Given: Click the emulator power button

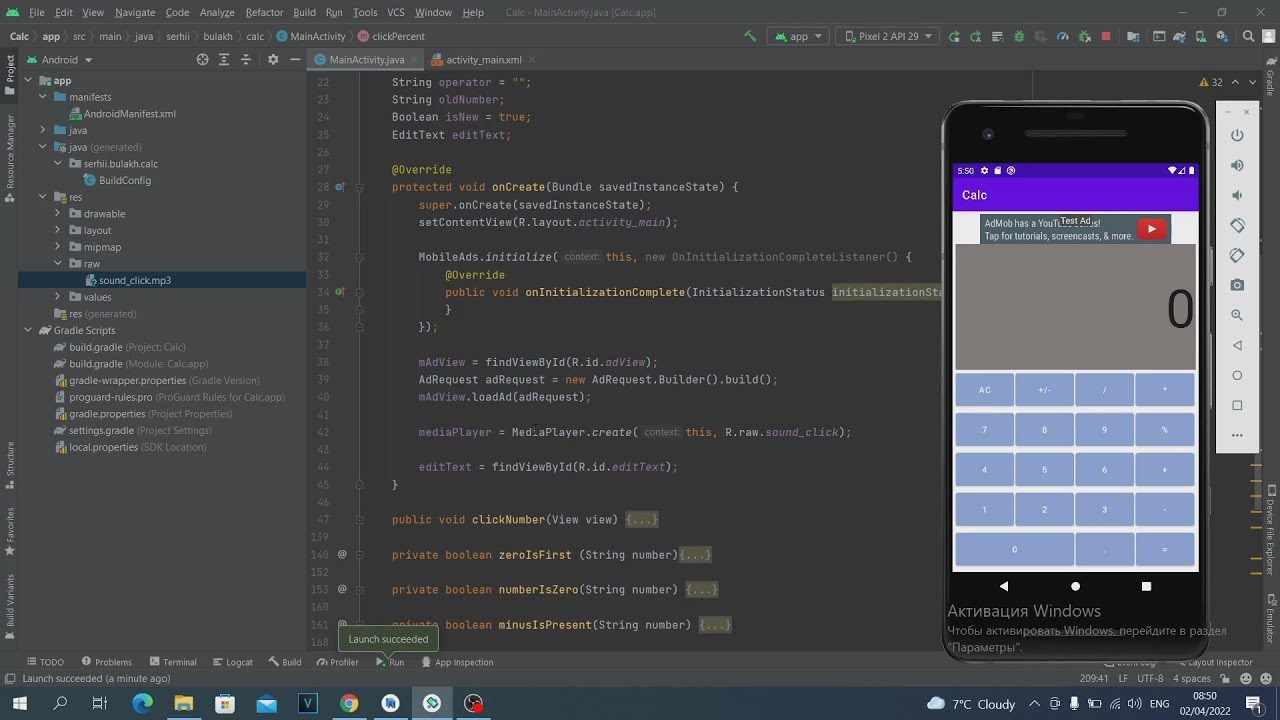Looking at the screenshot, I should tap(1237, 135).
